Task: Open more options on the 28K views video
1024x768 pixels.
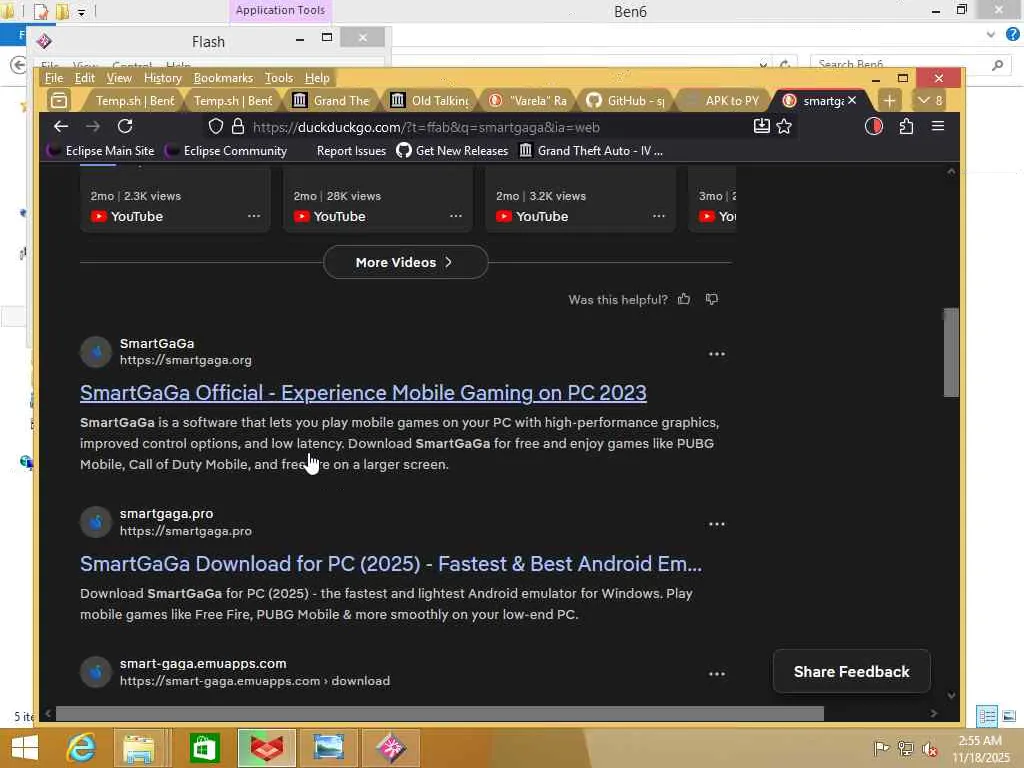Action: (456, 216)
